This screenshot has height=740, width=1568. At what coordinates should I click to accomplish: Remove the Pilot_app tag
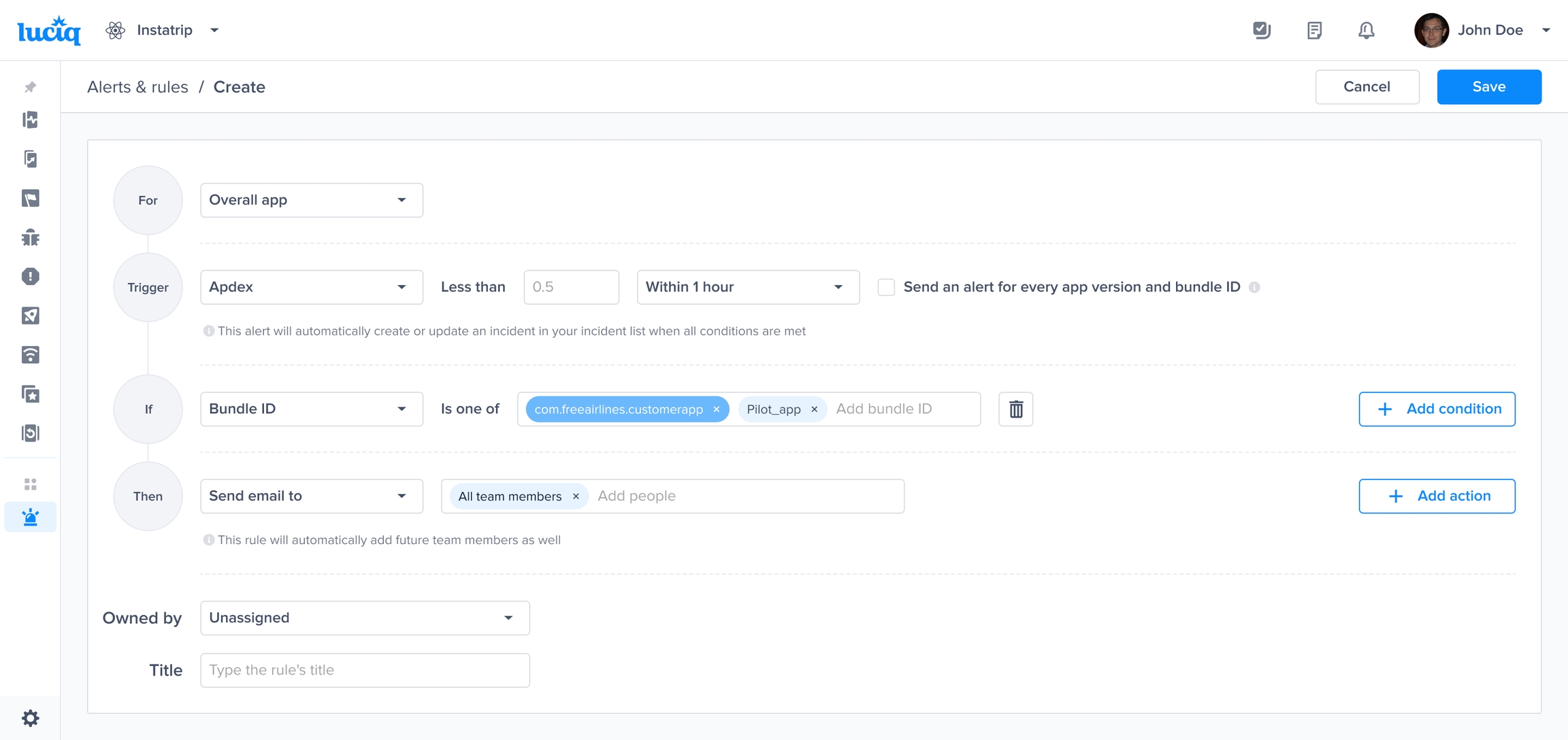click(814, 409)
